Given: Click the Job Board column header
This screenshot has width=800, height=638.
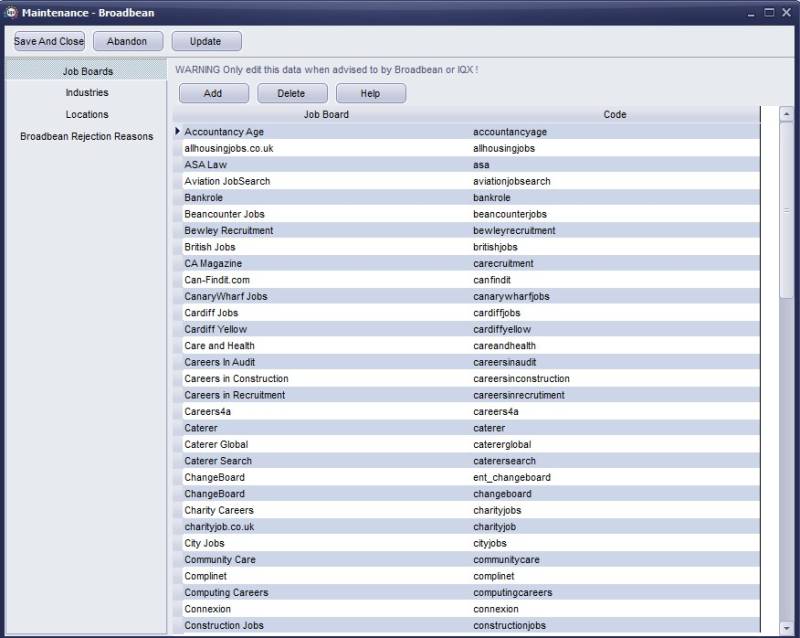Looking at the screenshot, I should pyautogui.click(x=327, y=114).
